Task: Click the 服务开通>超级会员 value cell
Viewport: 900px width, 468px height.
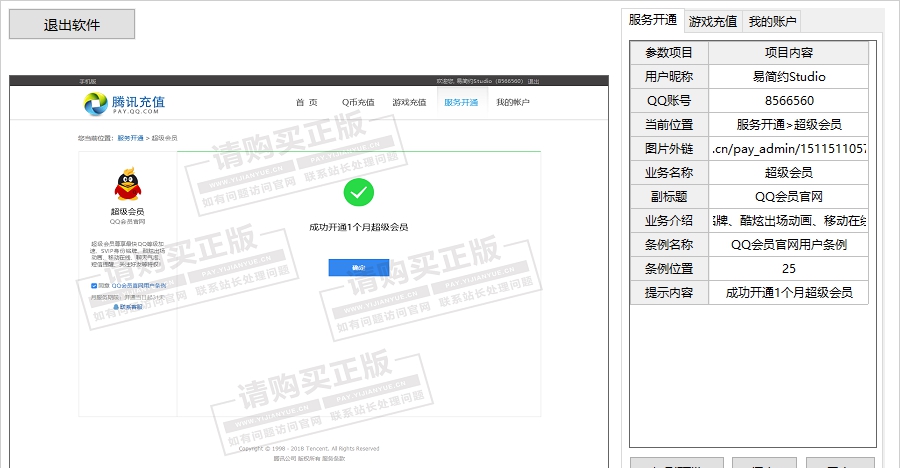Action: pos(789,125)
